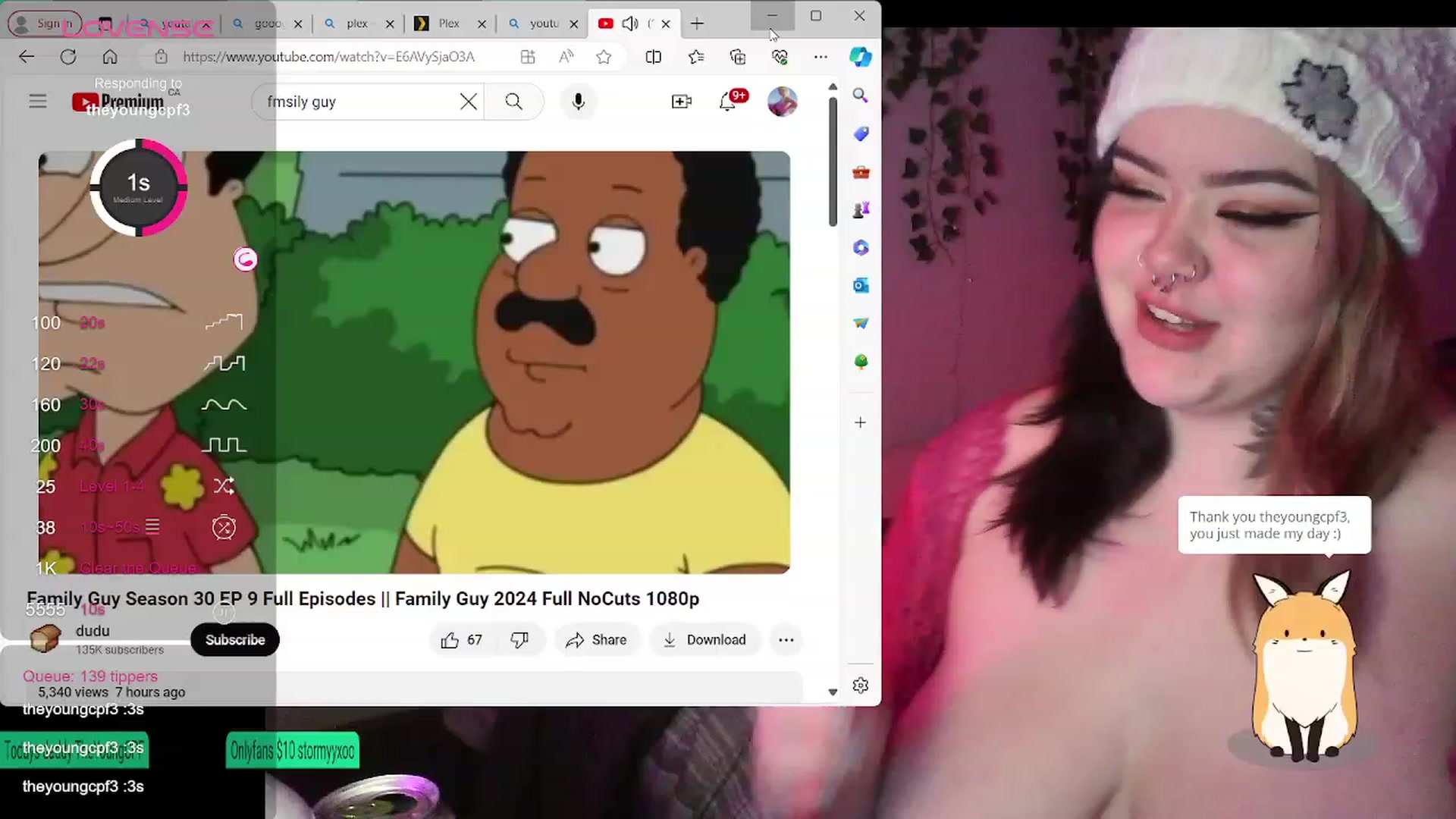Close the 'youtu' search tab
The height and width of the screenshot is (819, 1456).
(x=574, y=24)
